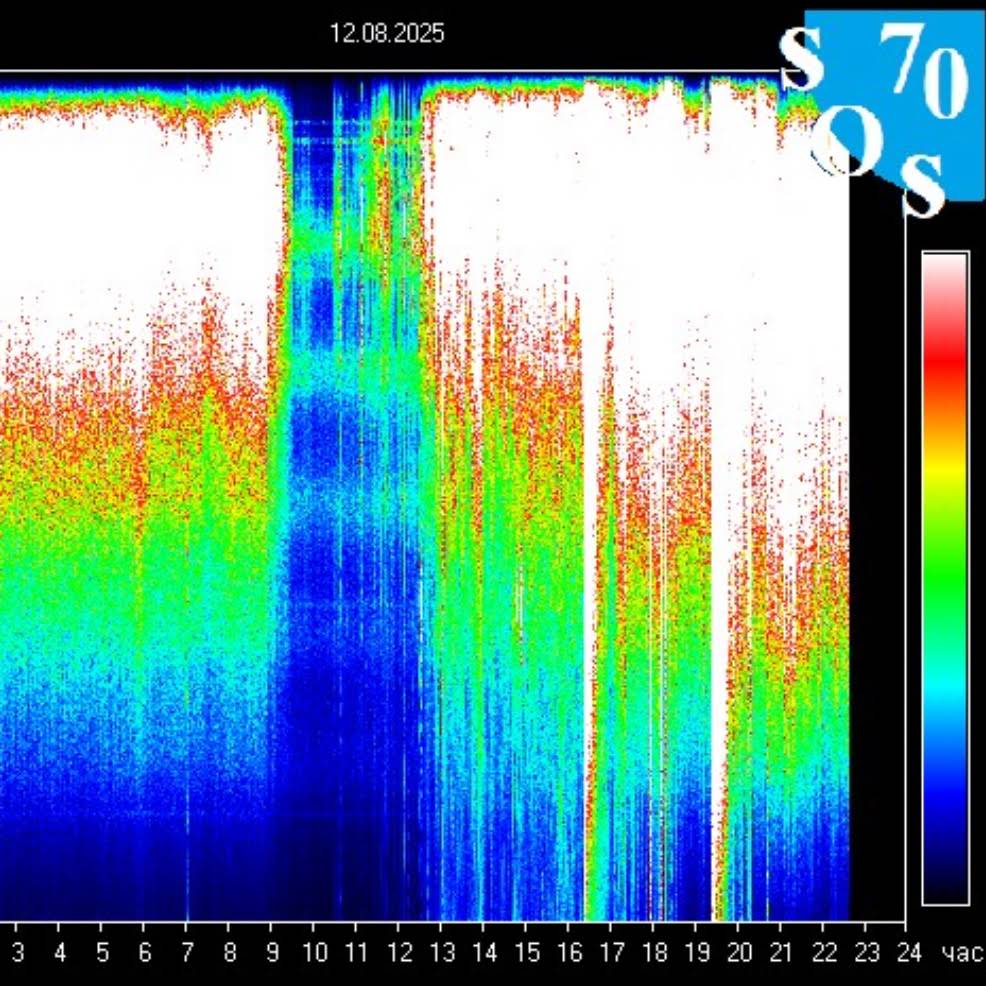The image size is (986, 986).
Task: Click hour 18 on the time axis
Action: click(654, 952)
